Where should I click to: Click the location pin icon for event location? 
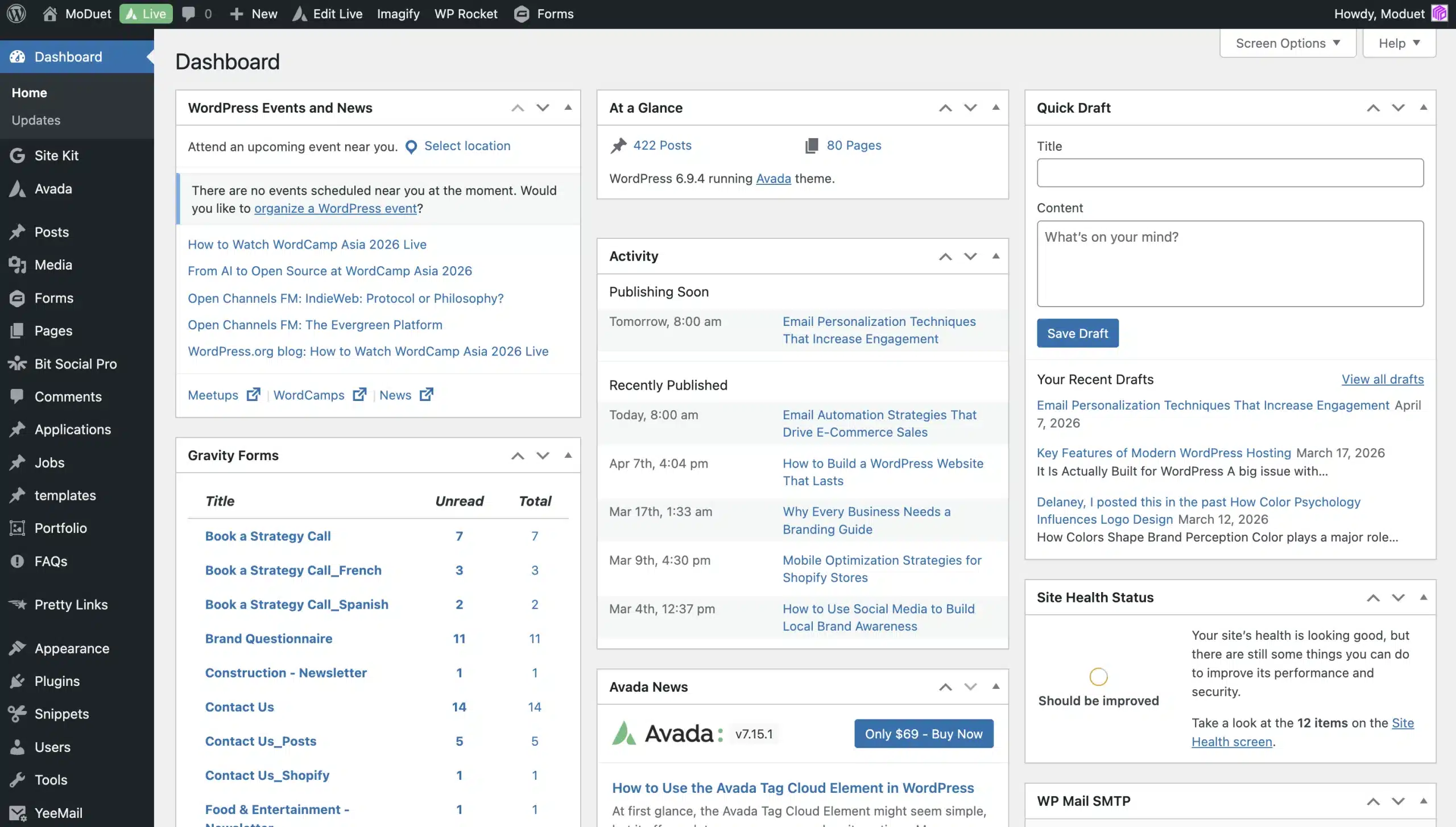pyautogui.click(x=412, y=146)
